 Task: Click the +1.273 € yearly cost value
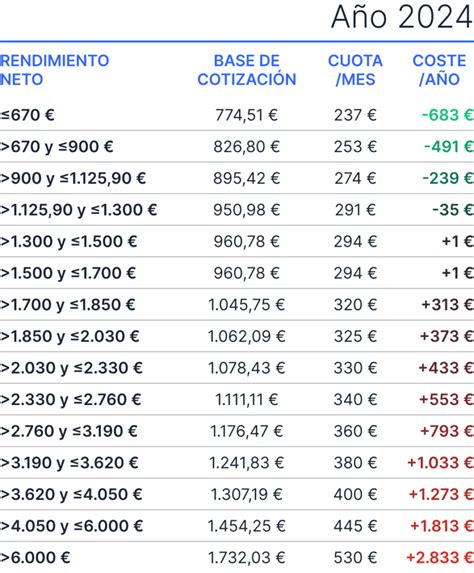pos(441,494)
